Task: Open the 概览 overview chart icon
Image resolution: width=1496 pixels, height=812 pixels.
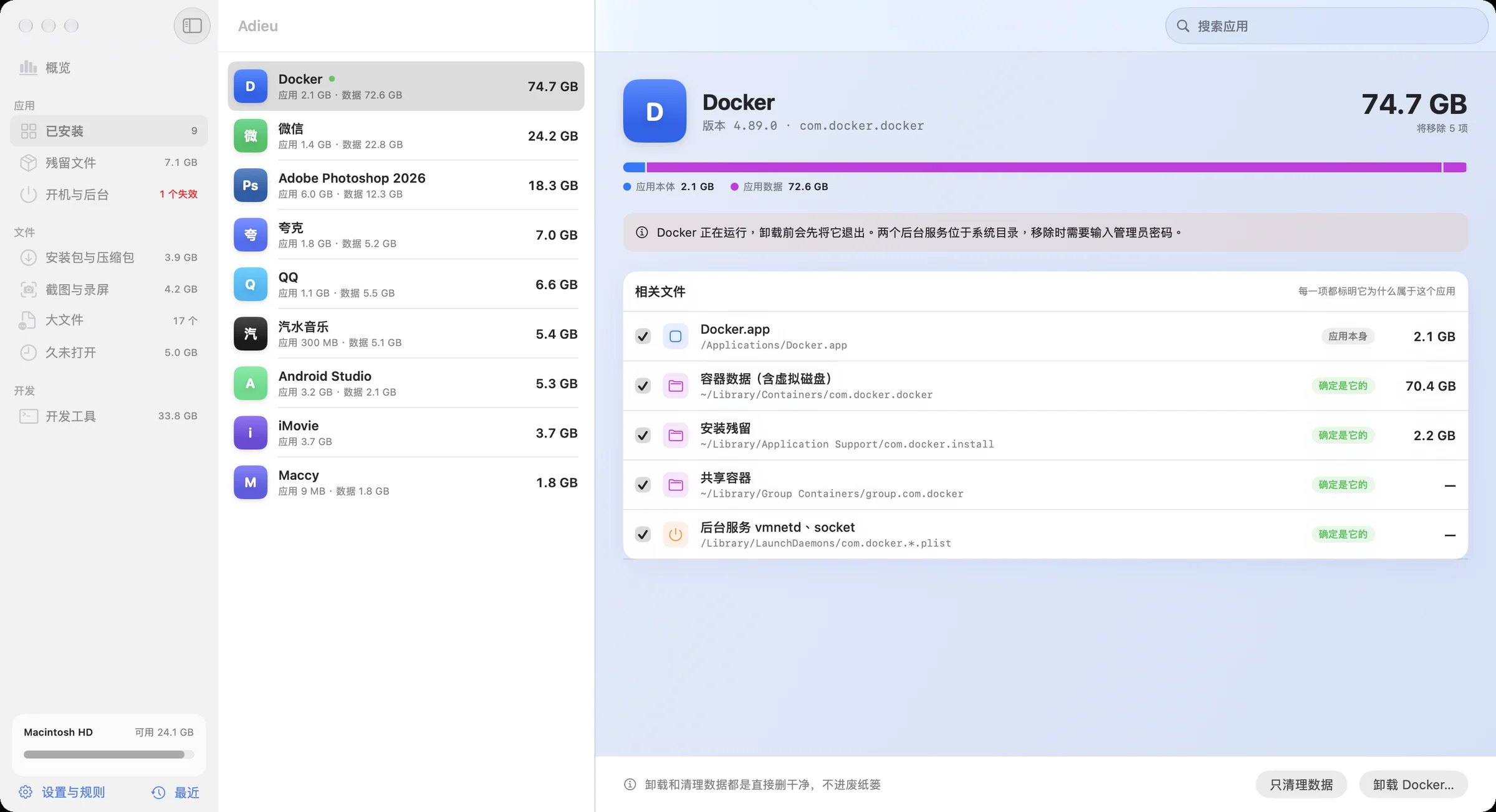Action: (28, 67)
